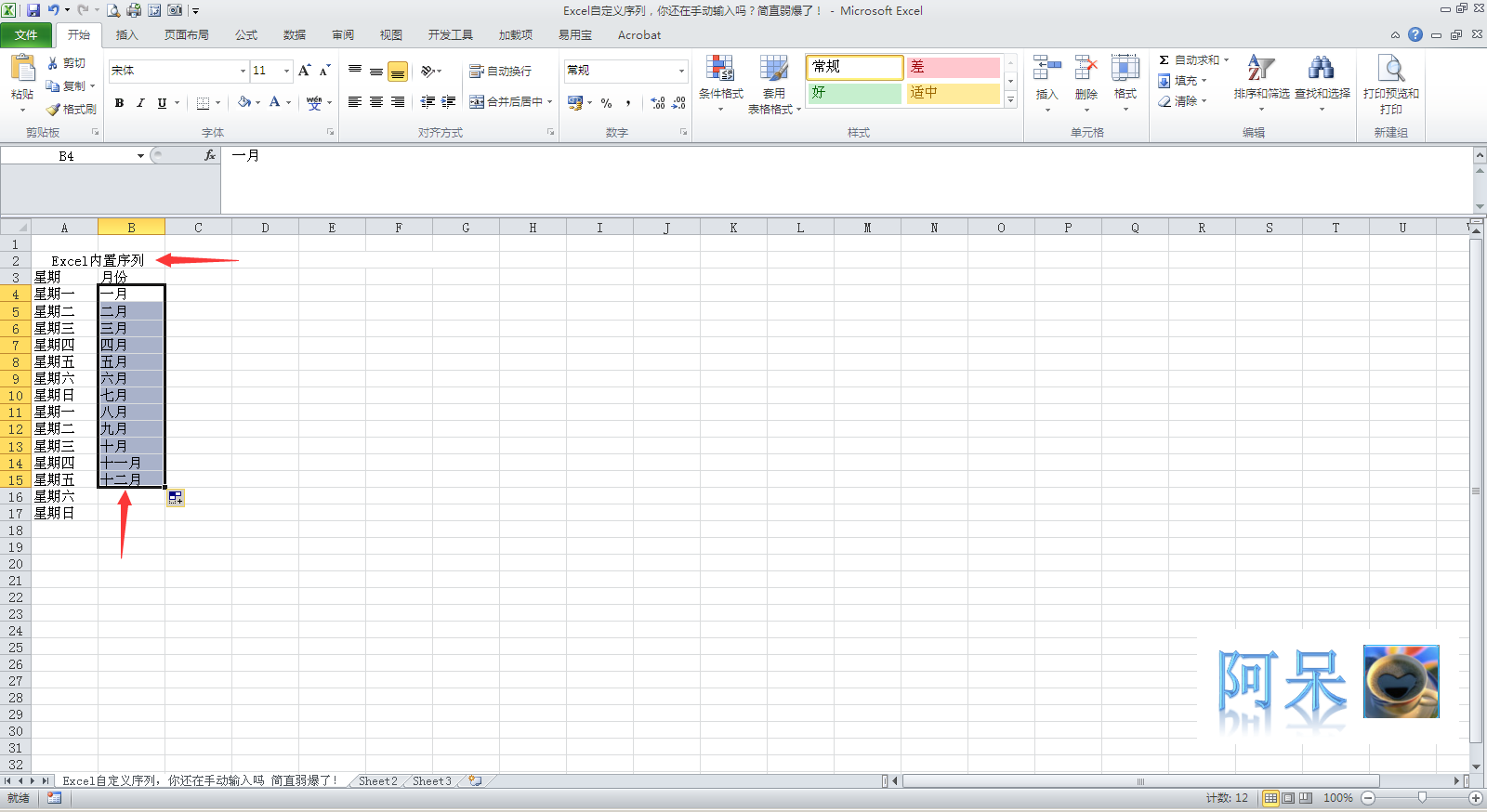Image resolution: width=1487 pixels, height=812 pixels.
Task: Open Excel Help question mark icon
Action: click(x=1415, y=34)
